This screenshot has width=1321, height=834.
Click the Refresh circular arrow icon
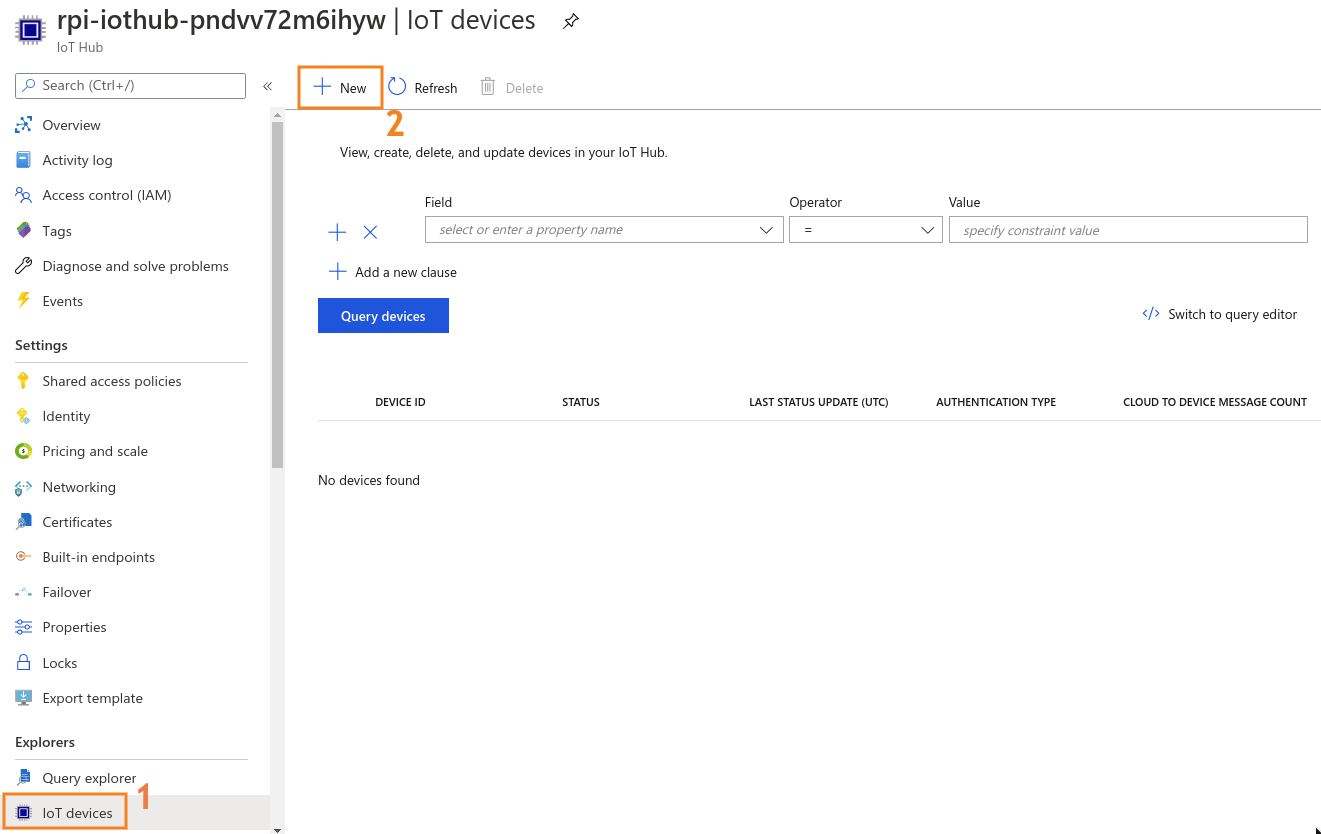coord(397,87)
